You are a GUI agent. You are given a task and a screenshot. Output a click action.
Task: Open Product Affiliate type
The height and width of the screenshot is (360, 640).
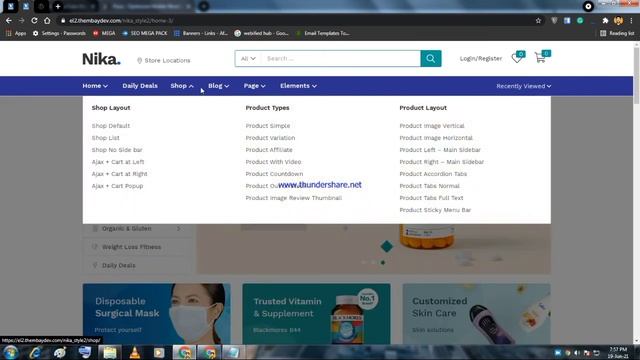269,150
